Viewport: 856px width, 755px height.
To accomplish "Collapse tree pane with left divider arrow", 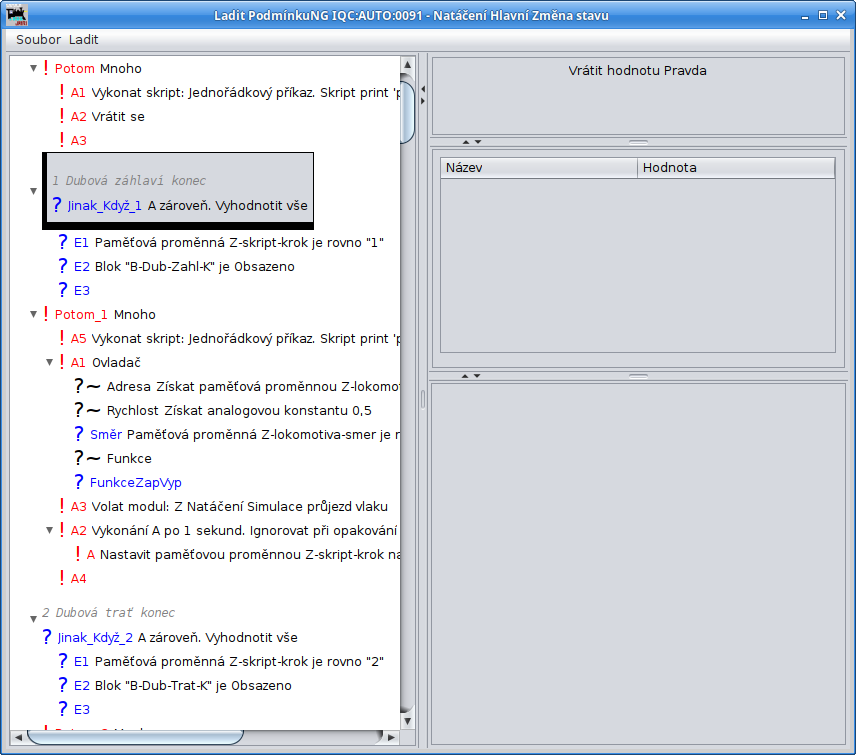I will point(423,88).
